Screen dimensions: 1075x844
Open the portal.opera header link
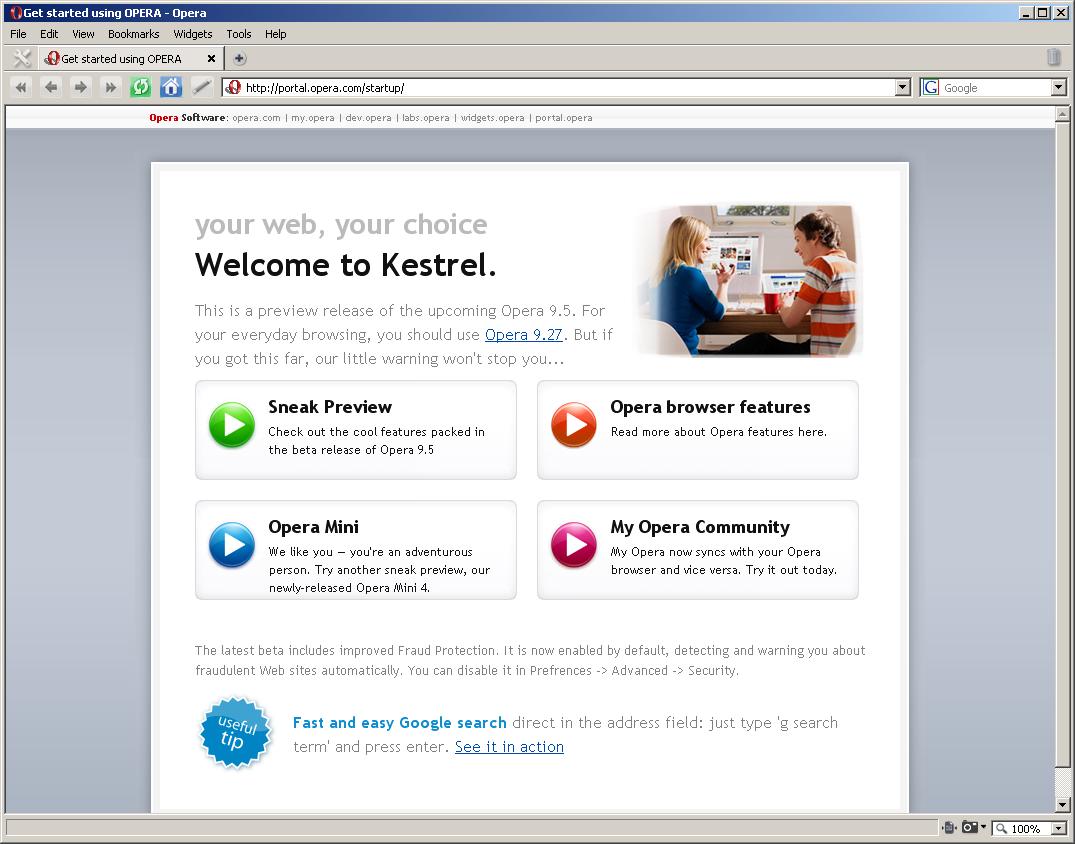pos(564,118)
